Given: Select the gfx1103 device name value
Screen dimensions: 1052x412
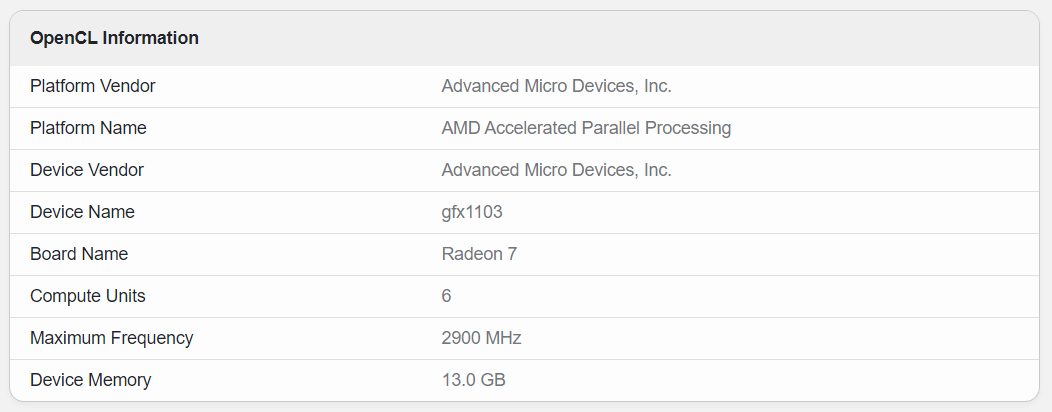Looking at the screenshot, I should [472, 212].
